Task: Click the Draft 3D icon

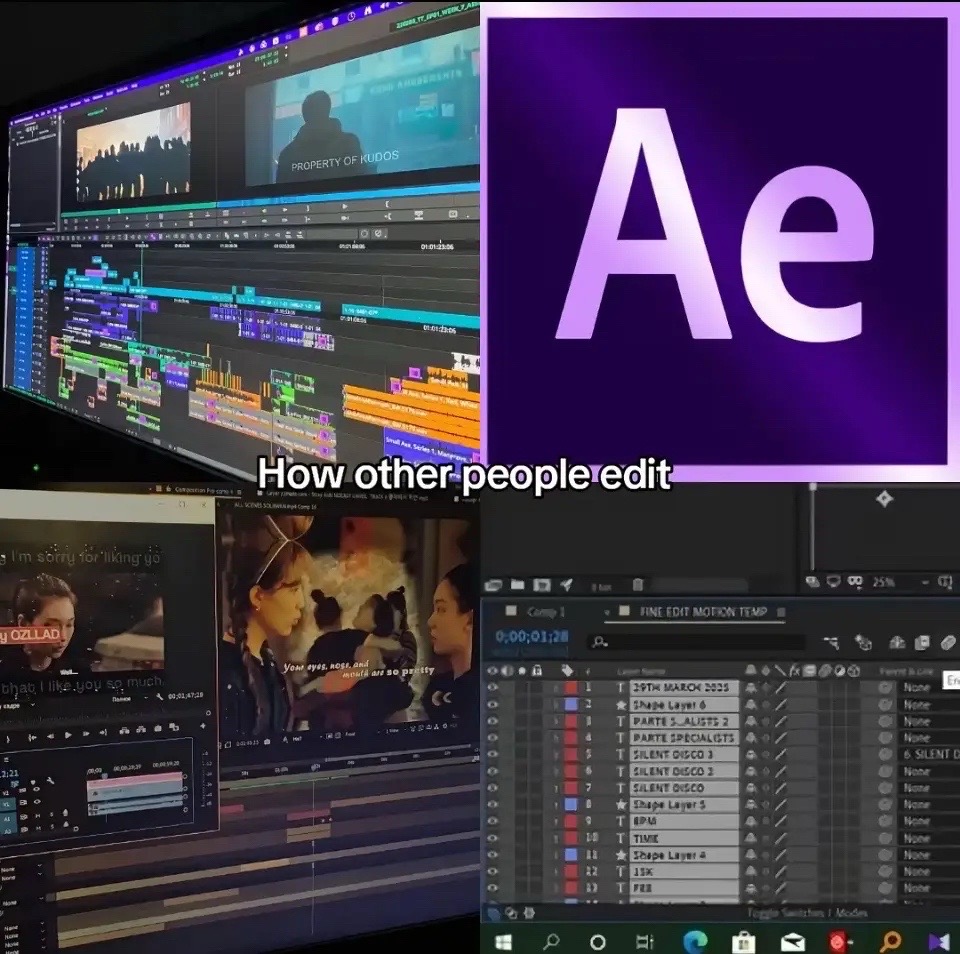Action: coord(863,642)
